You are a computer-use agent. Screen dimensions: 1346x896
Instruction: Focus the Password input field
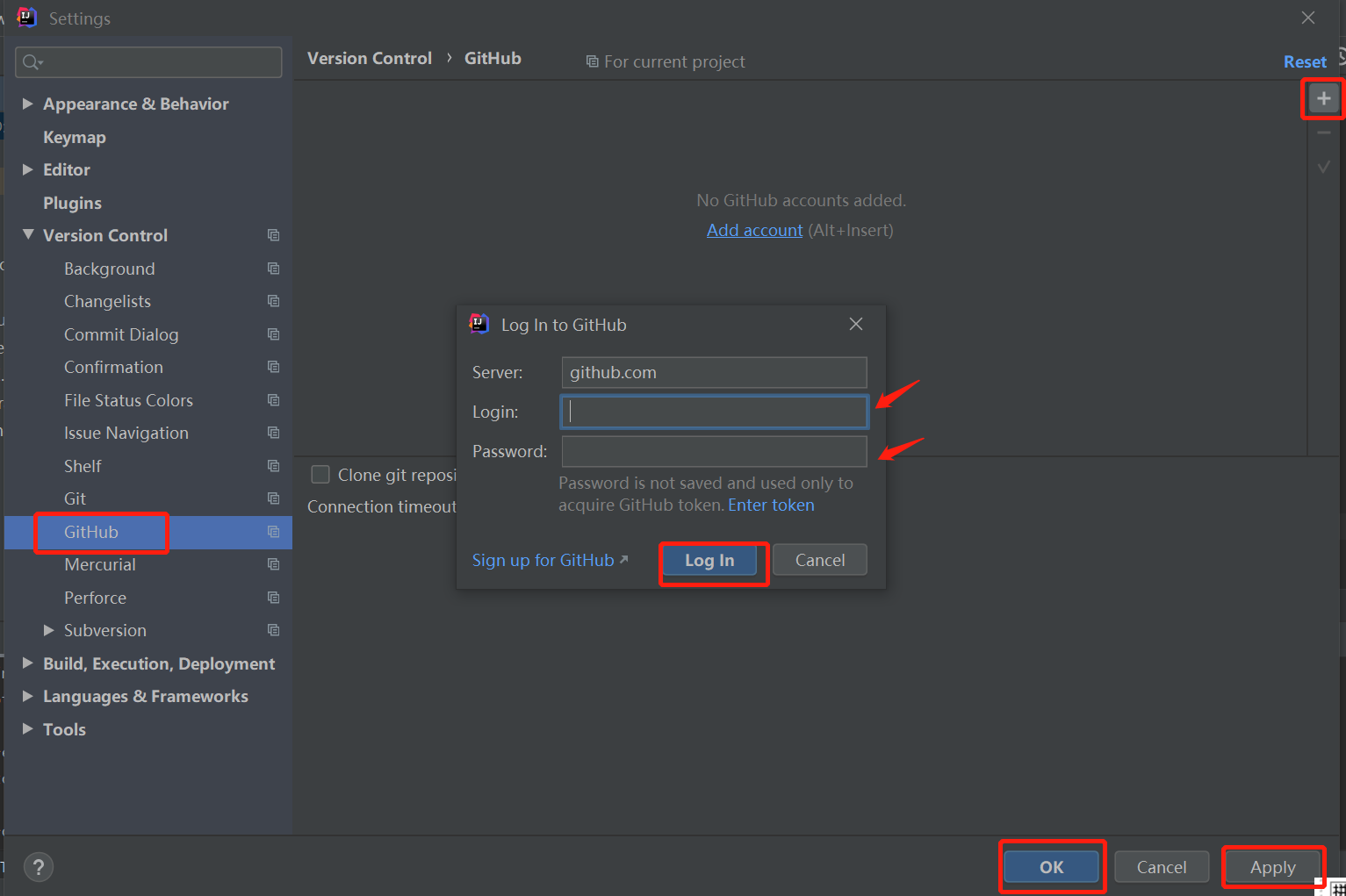pyautogui.click(x=714, y=451)
